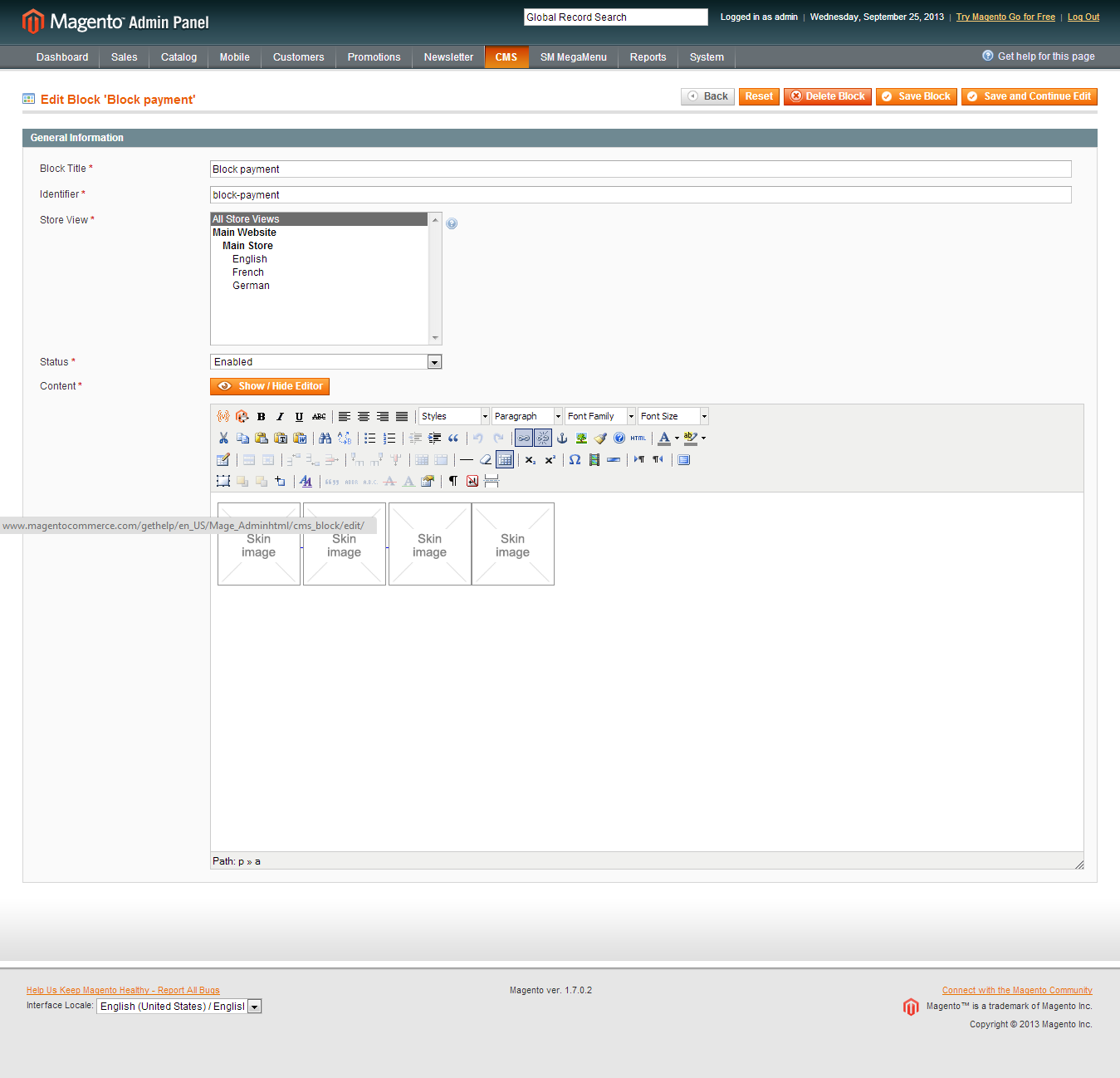The image size is (1120, 1078).
Task: Click the Insert Image tree icon
Action: point(581,438)
